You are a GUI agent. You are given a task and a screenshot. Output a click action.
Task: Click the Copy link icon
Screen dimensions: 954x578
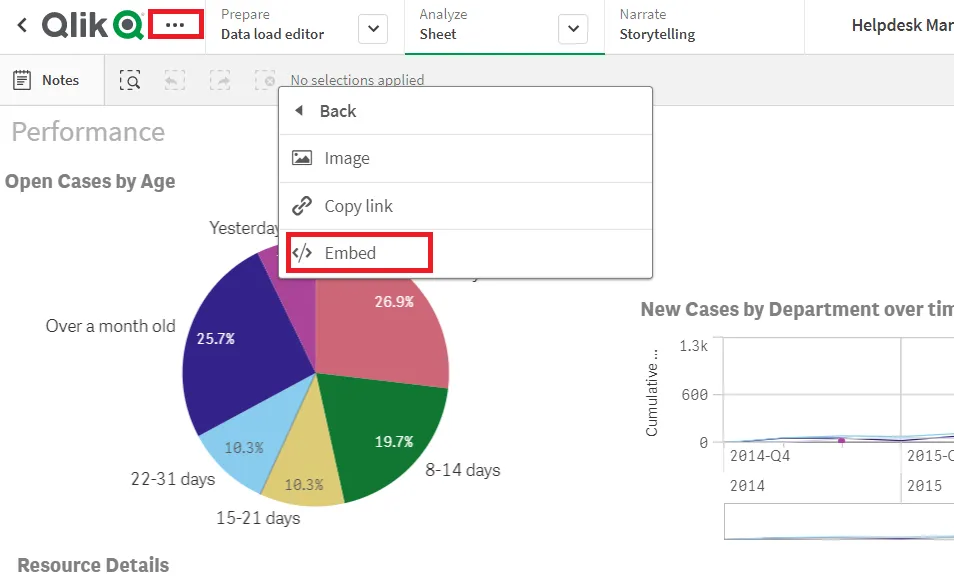pyautogui.click(x=302, y=206)
